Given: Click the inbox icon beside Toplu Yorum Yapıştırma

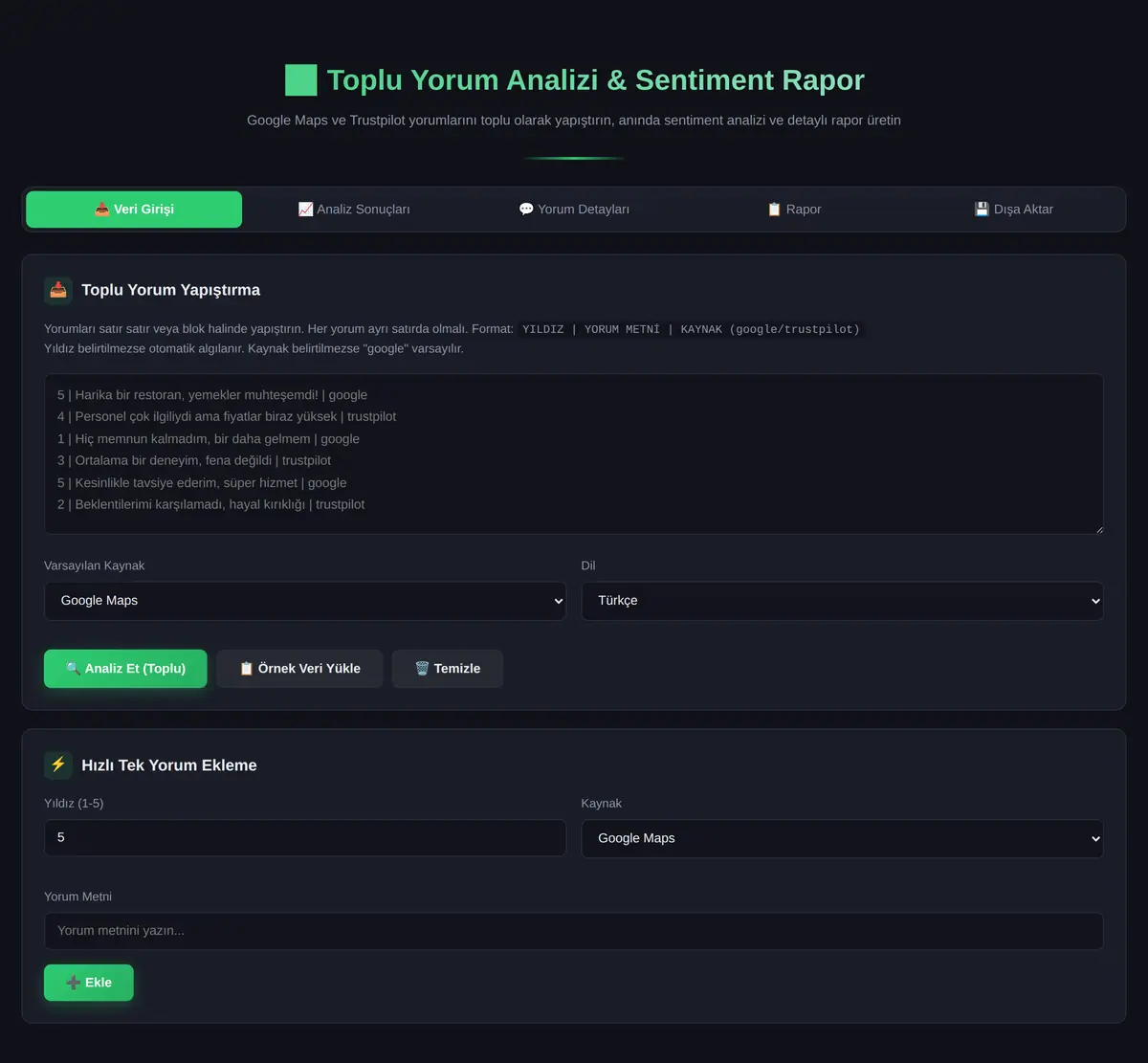Looking at the screenshot, I should point(58,290).
